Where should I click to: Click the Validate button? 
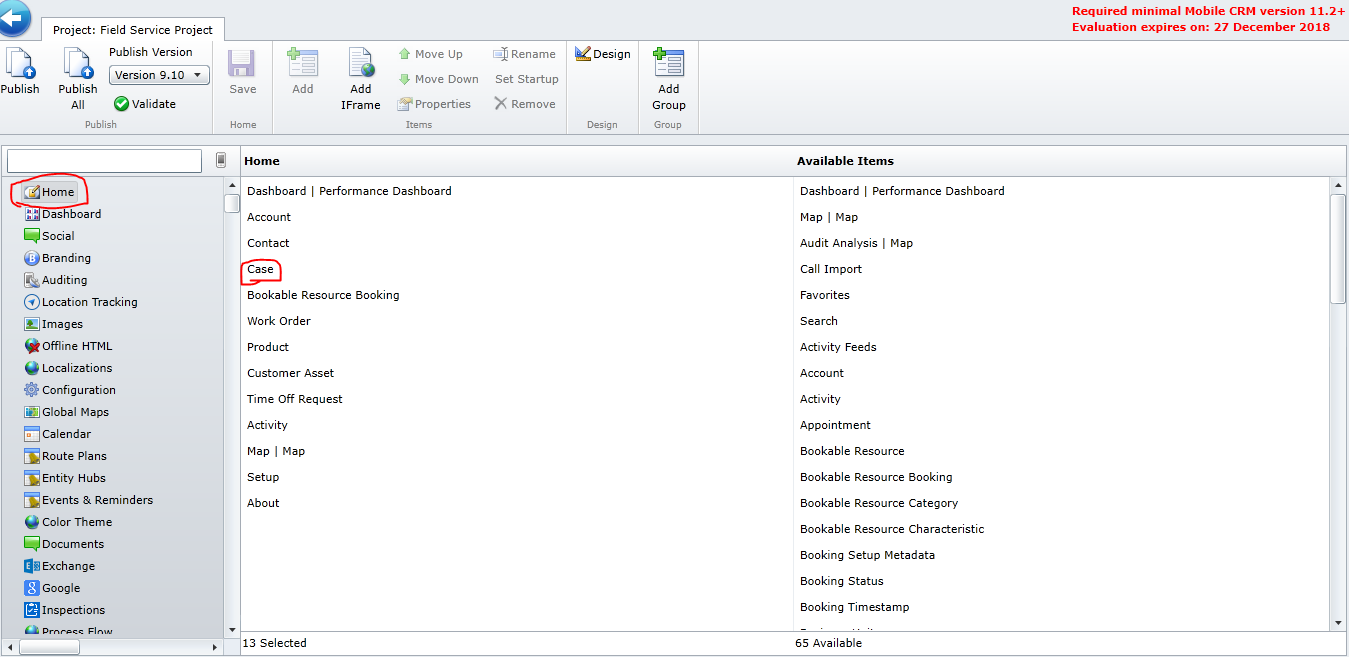[x=151, y=103]
